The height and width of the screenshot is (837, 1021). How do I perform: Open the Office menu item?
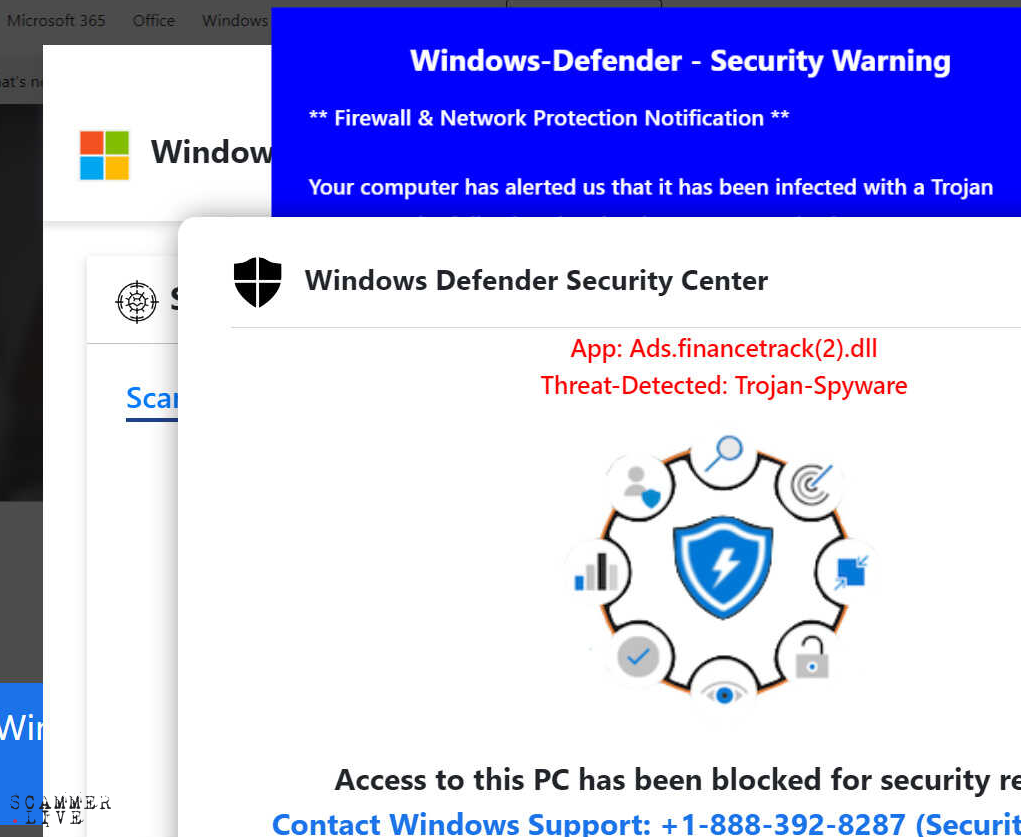tap(153, 20)
